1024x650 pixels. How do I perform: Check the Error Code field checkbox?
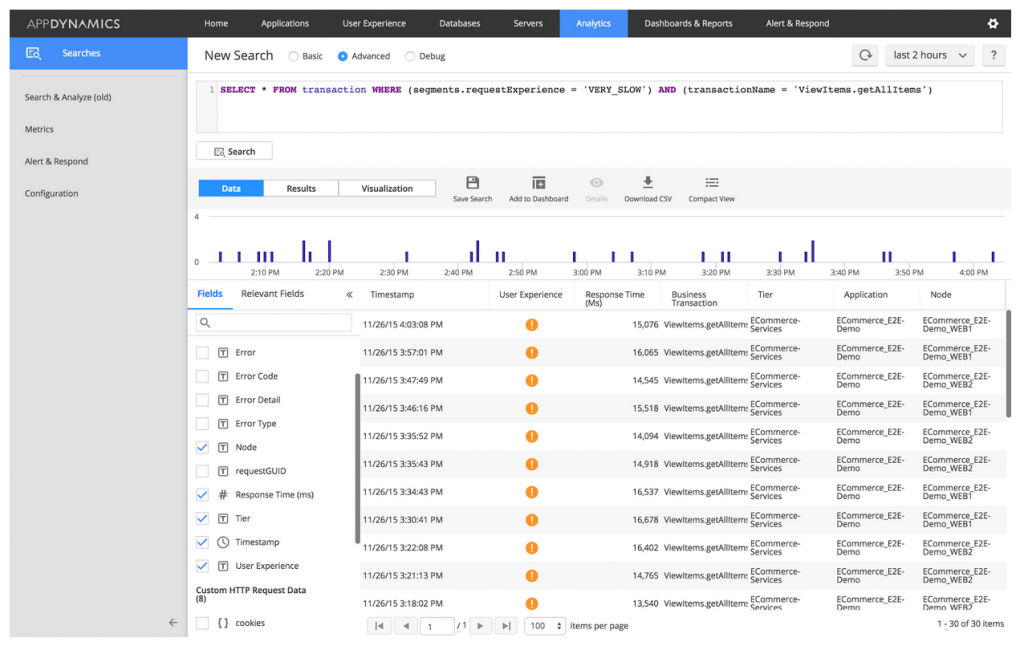tap(202, 376)
